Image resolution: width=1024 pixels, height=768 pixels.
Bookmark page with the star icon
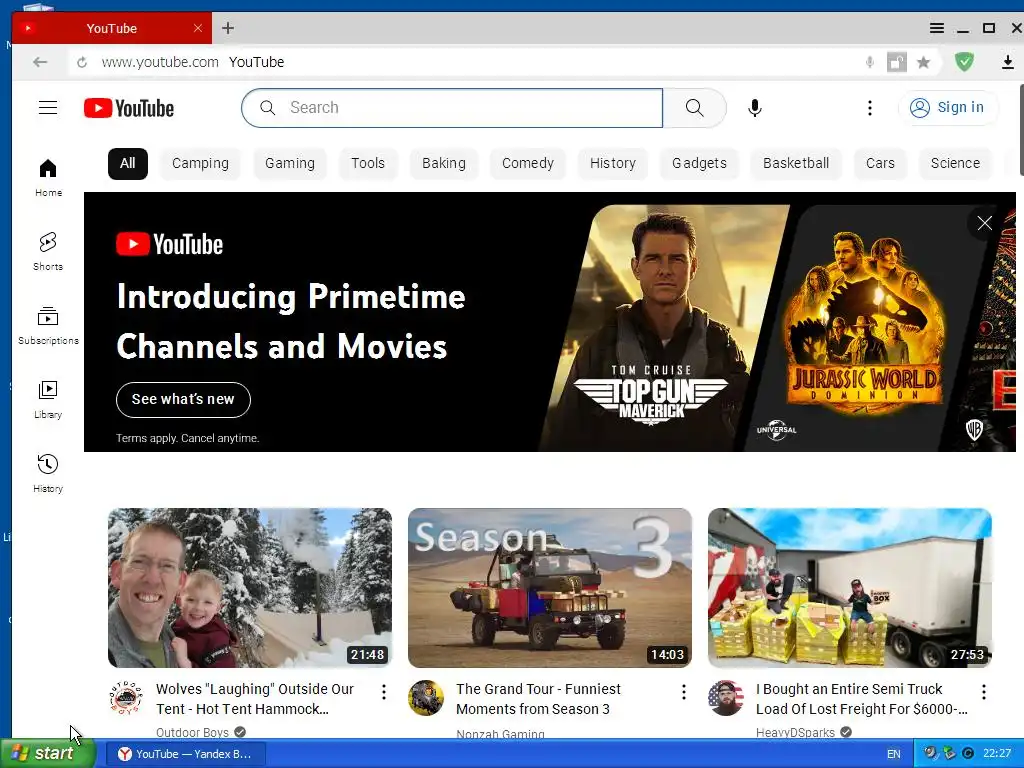(923, 62)
